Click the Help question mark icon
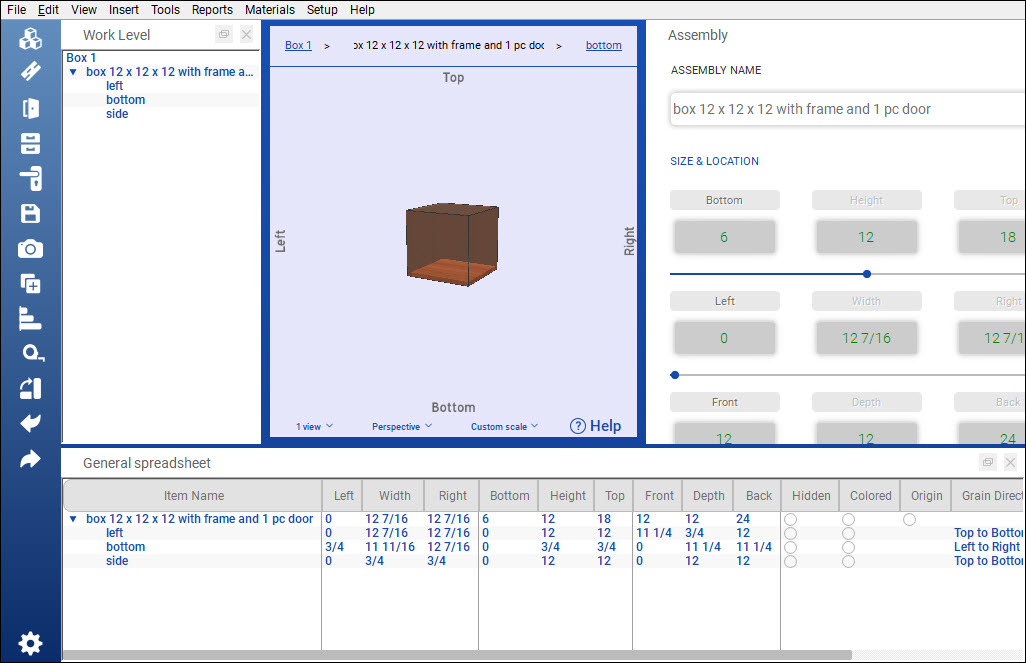Image resolution: width=1026 pixels, height=663 pixels. [x=577, y=426]
